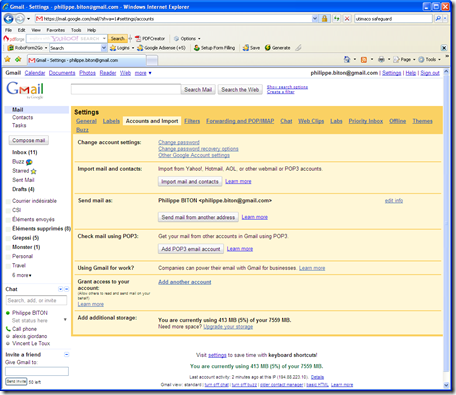Click the Logins toolbar icon
The height and width of the screenshot is (395, 456).
[113, 48]
